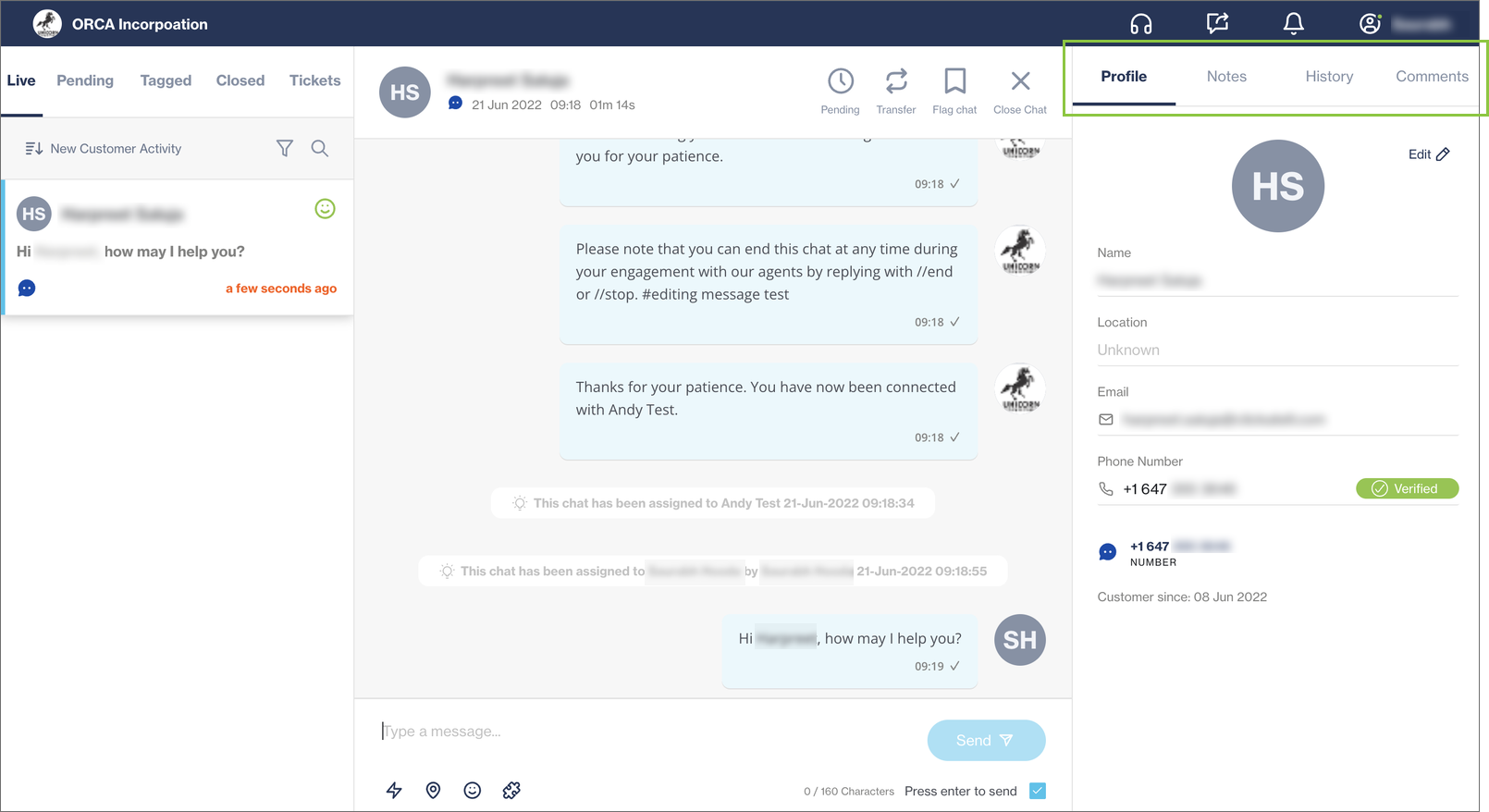
Task: Click the Type a message field
Action: click(647, 732)
